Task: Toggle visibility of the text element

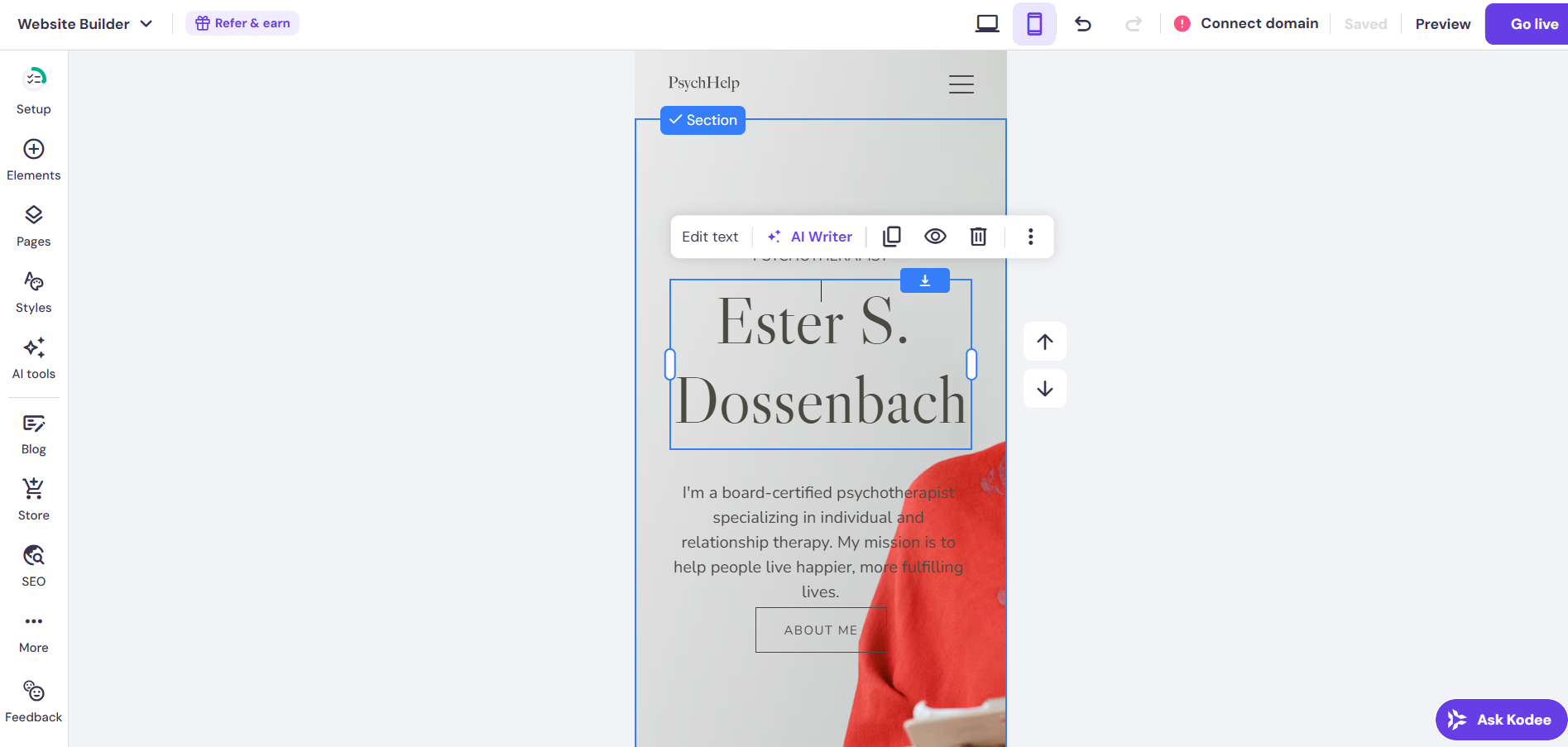Action: coord(935,237)
